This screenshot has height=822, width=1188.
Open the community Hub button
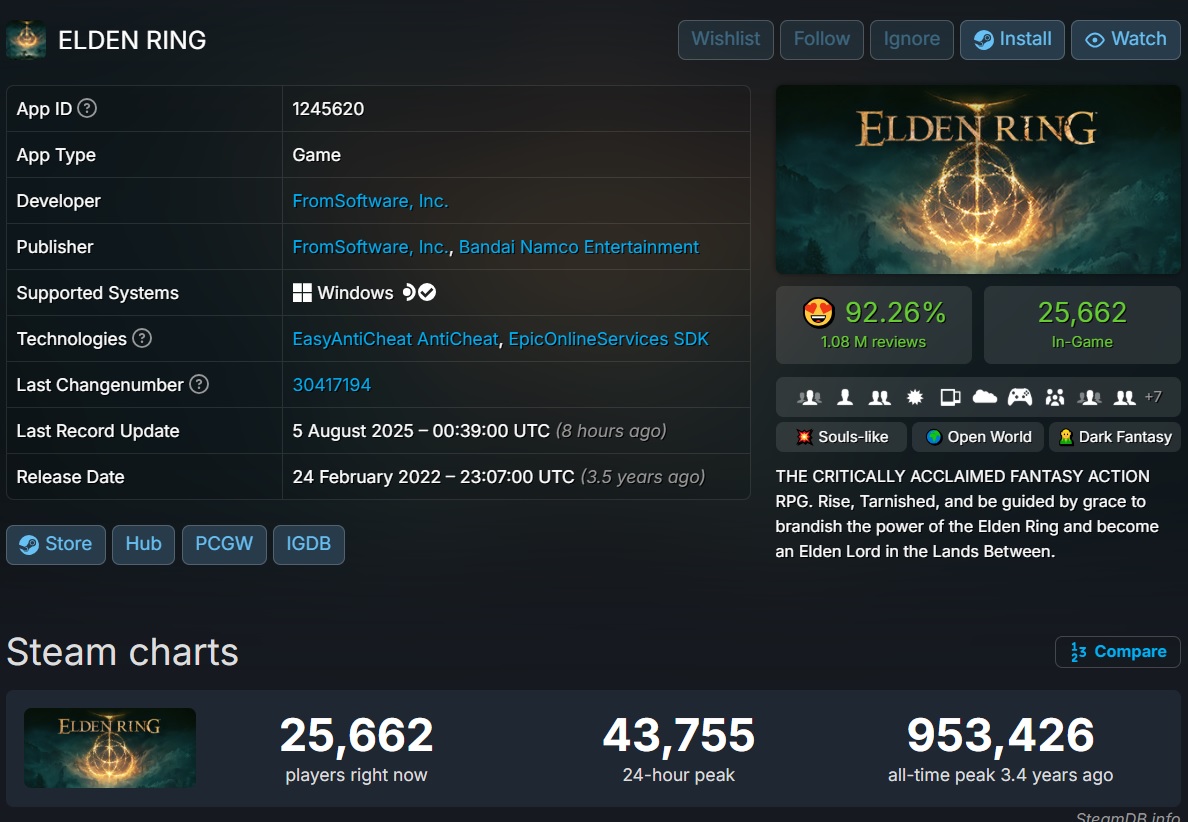point(143,544)
